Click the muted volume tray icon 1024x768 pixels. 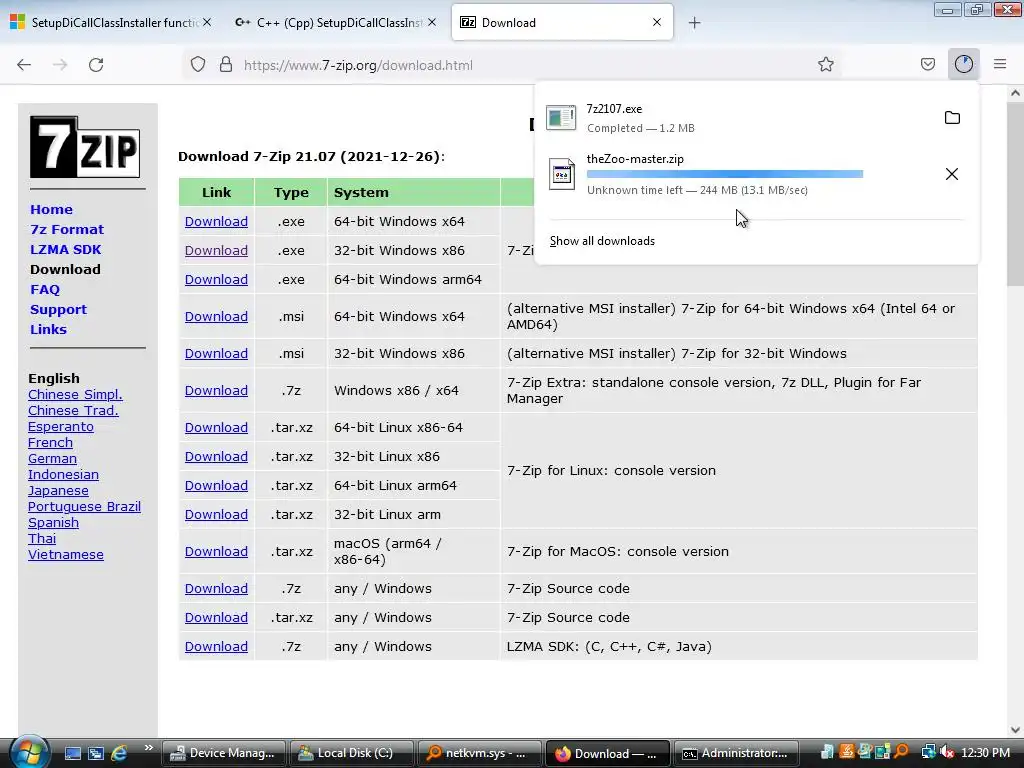948,753
